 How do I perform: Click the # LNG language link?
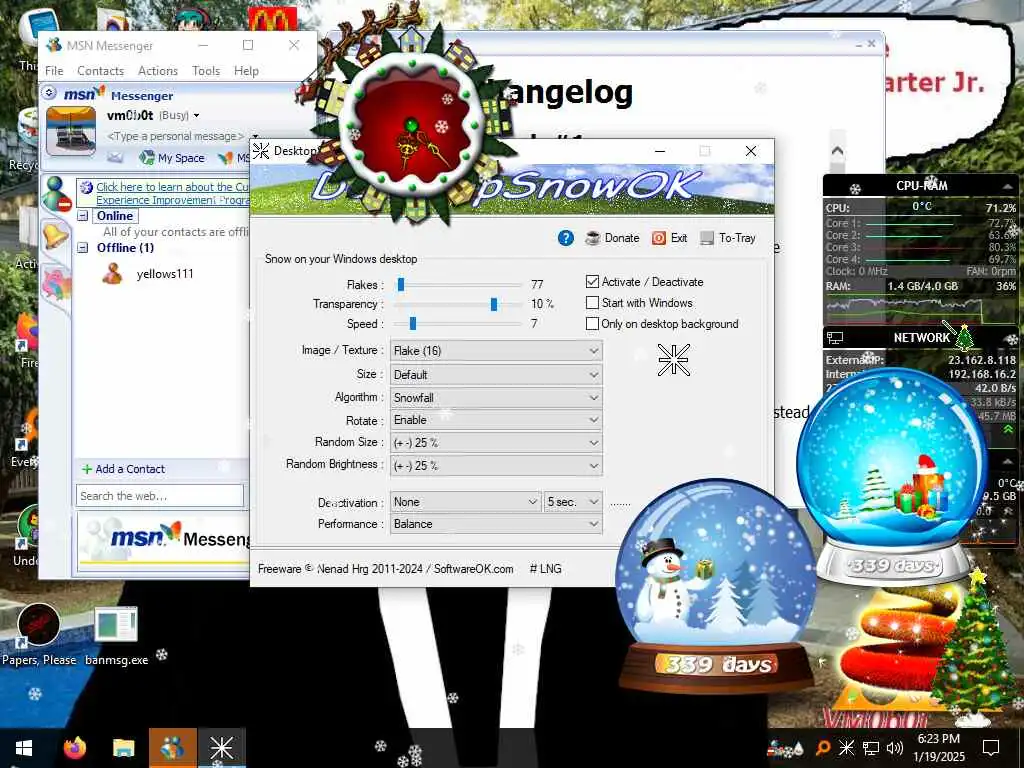[x=545, y=569]
